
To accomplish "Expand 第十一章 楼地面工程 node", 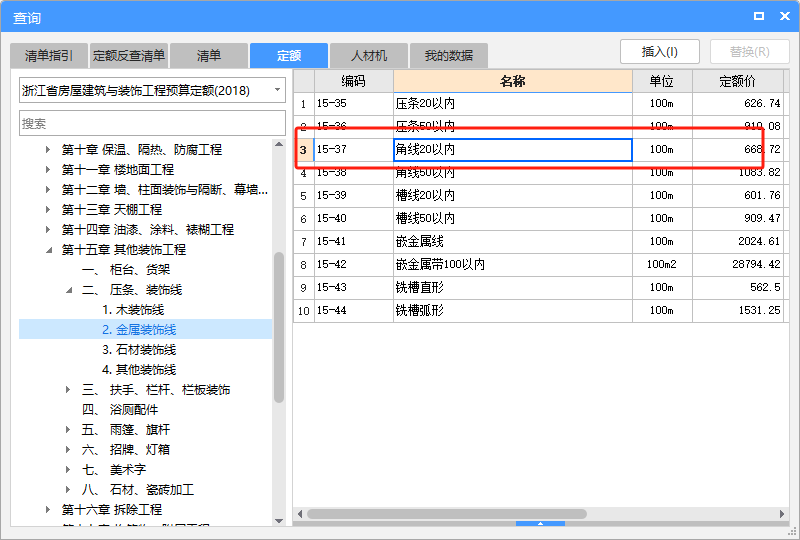I will point(47,169).
